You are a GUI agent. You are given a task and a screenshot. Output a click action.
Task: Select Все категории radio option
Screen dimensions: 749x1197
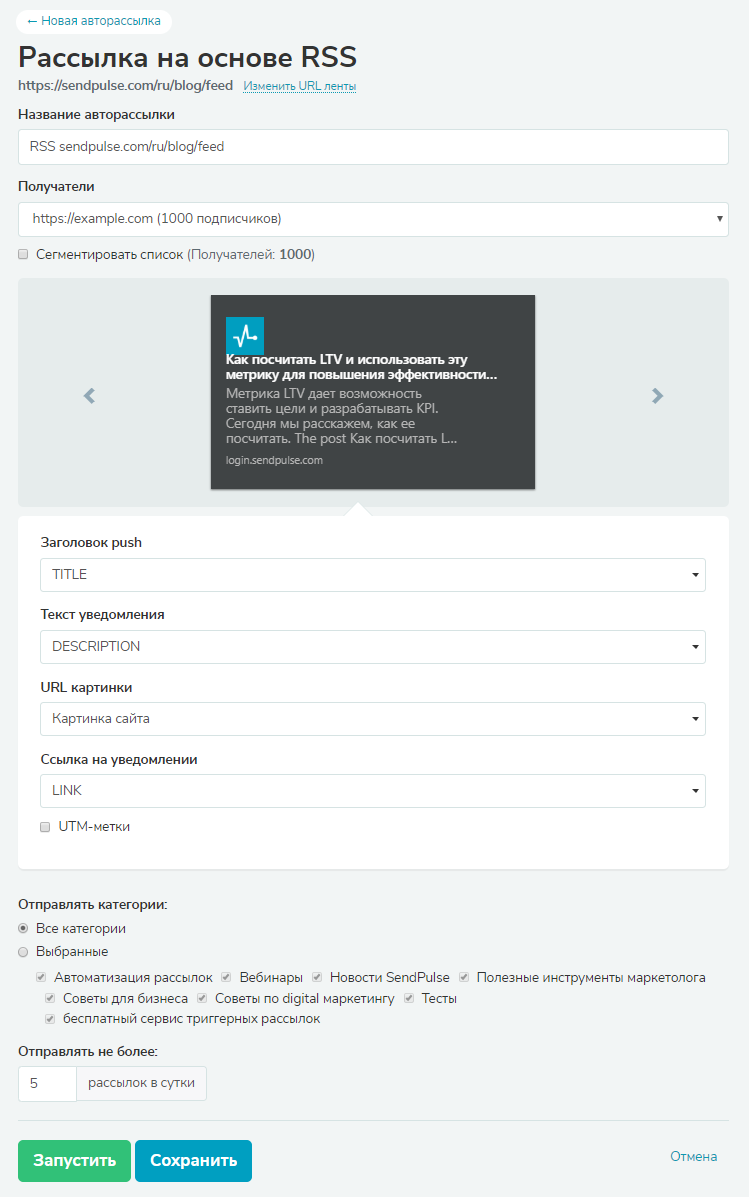coord(23,928)
